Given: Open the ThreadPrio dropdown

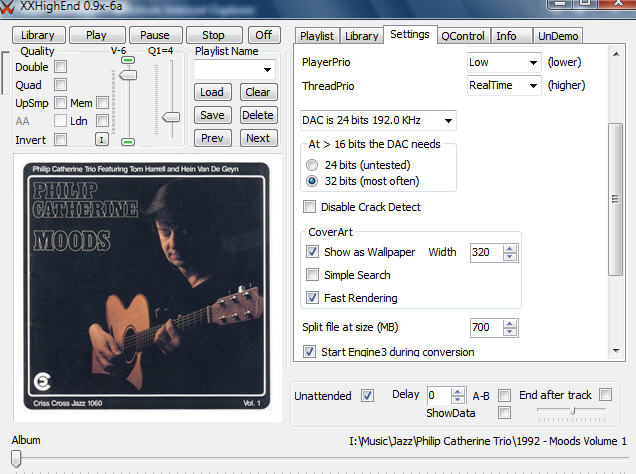Looking at the screenshot, I should (x=533, y=86).
